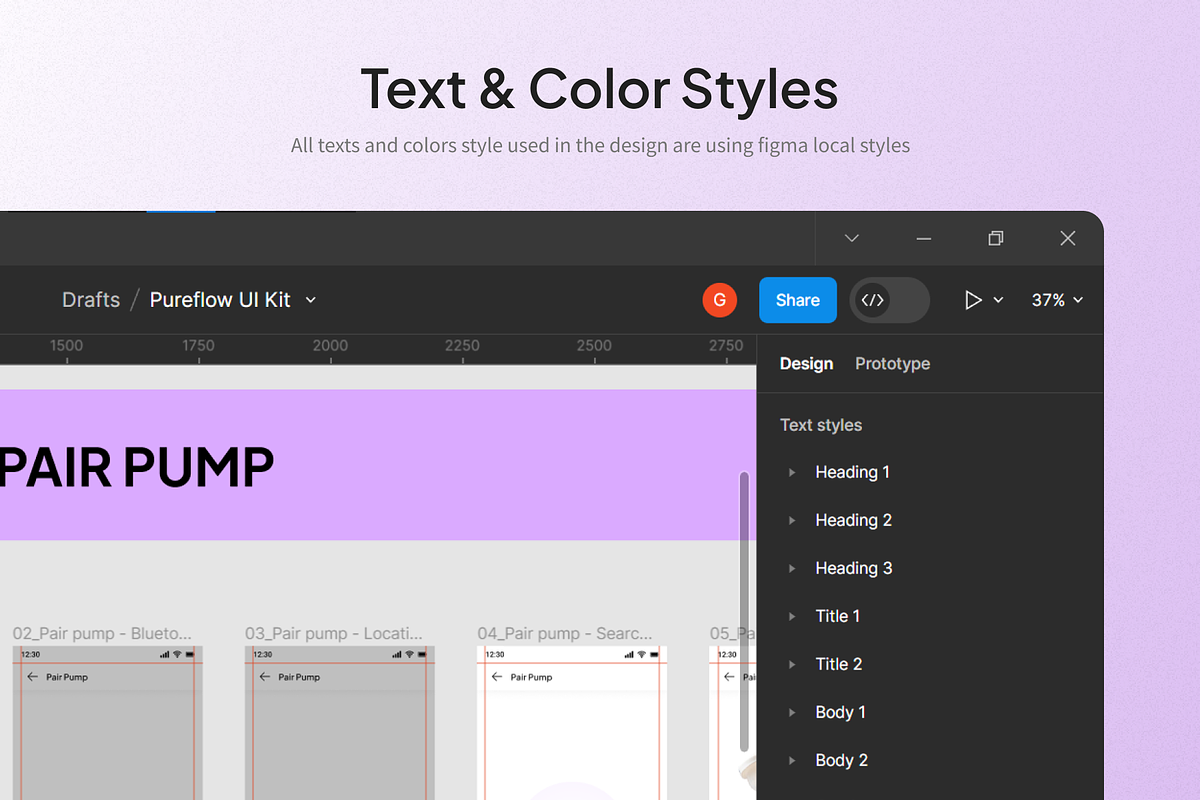Expand the Title 1 text style
Screen dimensions: 1200x800
tap(792, 616)
